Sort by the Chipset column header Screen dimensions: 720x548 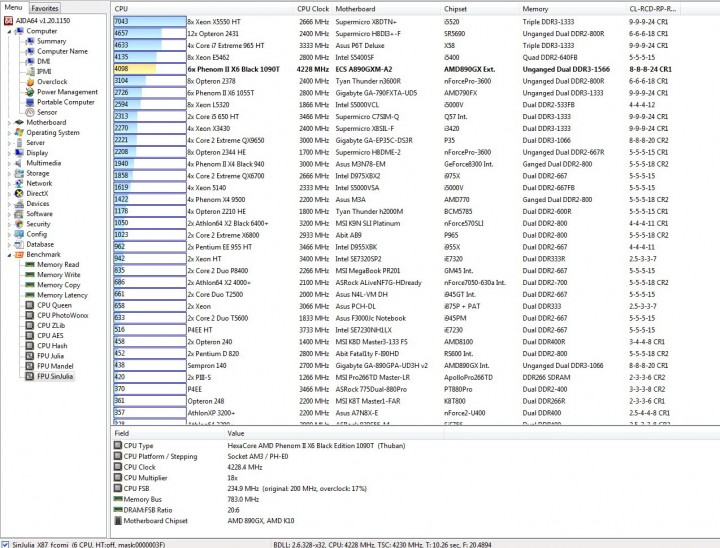pos(480,9)
